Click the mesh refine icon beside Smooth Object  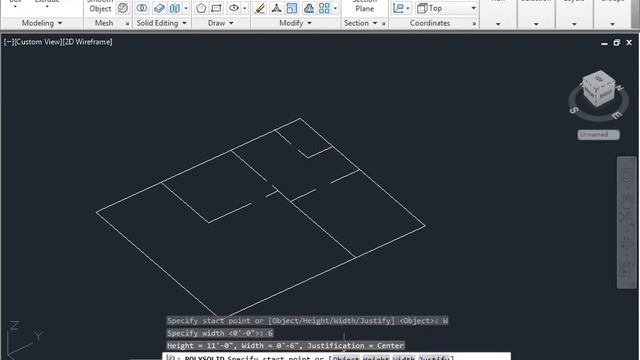pyautogui.click(x=122, y=8)
